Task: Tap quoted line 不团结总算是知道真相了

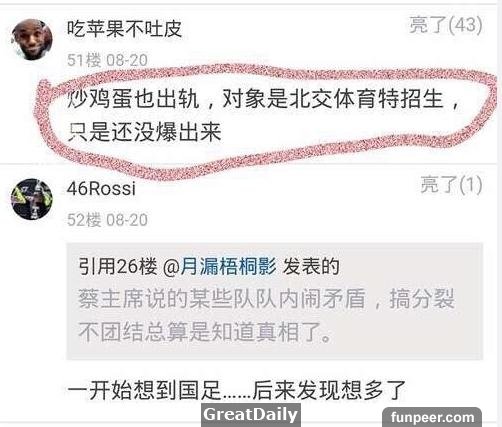Action: click(205, 332)
